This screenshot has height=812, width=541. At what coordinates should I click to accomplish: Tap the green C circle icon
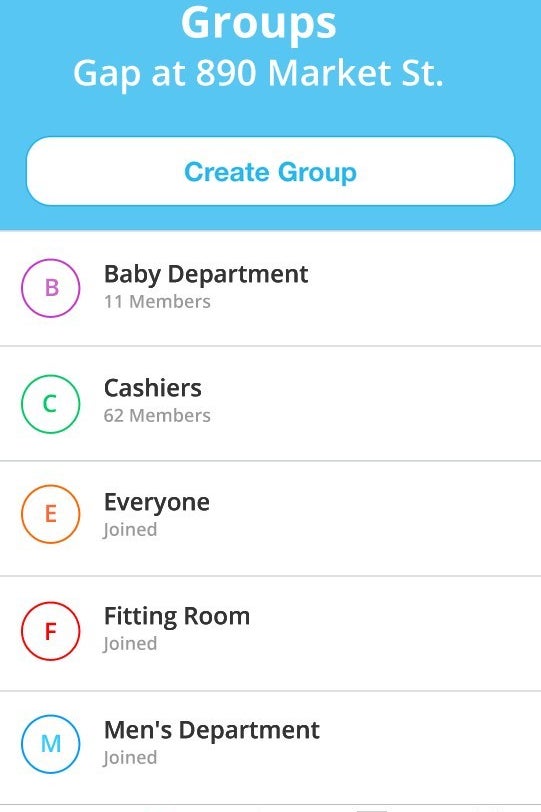(51, 403)
